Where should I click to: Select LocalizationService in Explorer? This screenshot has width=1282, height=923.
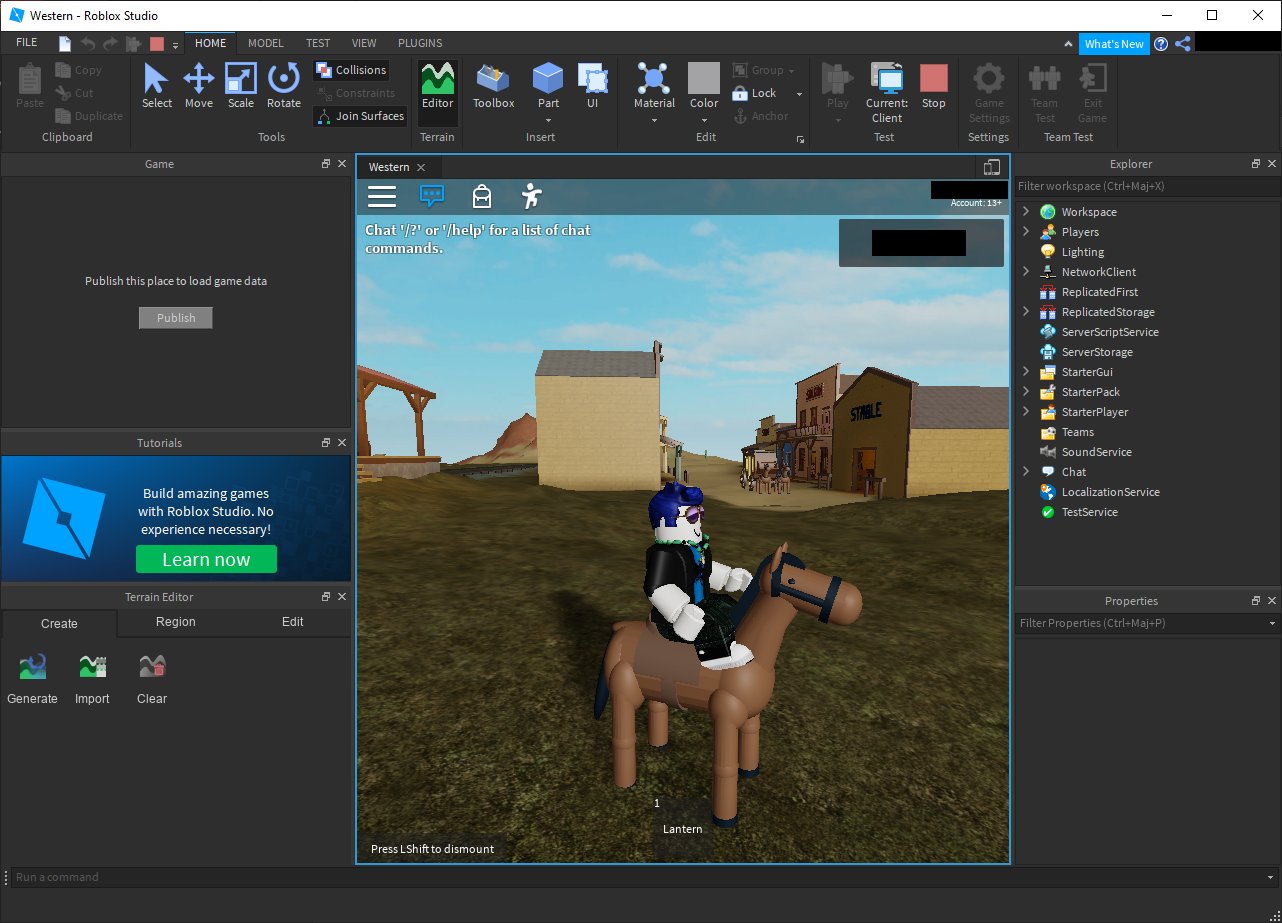click(x=1110, y=492)
